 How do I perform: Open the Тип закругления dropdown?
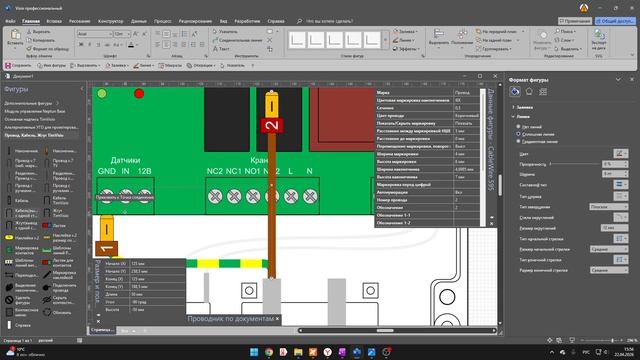coord(609,207)
